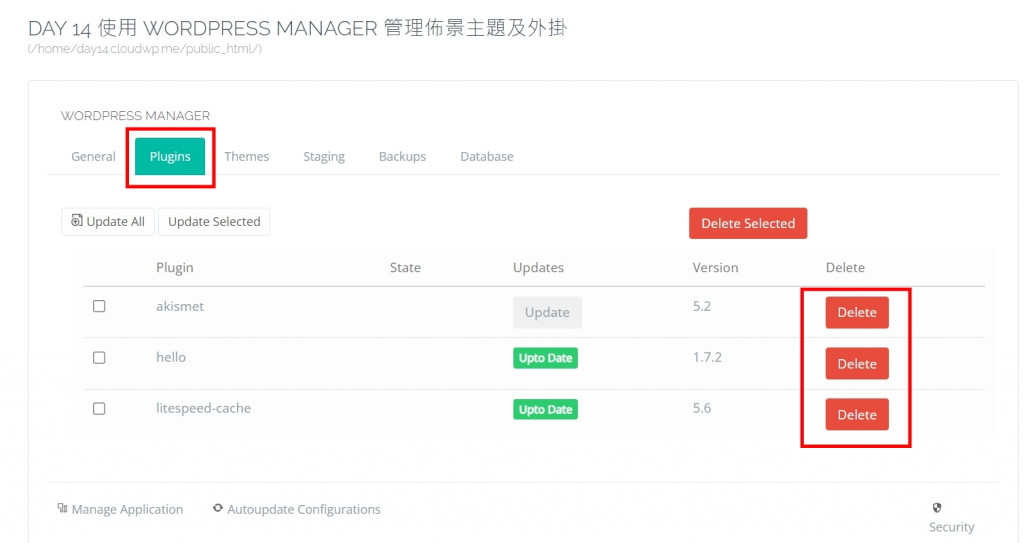
Task: Select the Plugins tab
Action: [x=170, y=156]
